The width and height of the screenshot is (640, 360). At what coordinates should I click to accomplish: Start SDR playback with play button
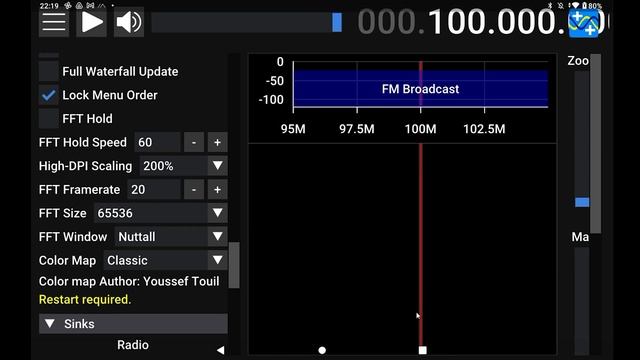91,22
